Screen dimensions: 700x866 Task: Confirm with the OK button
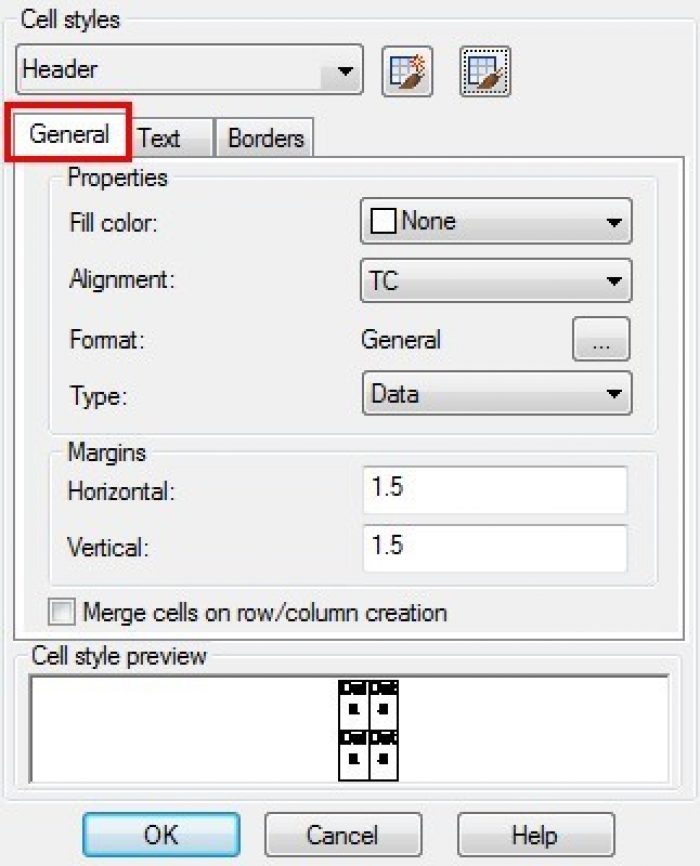pyautogui.click(x=161, y=835)
